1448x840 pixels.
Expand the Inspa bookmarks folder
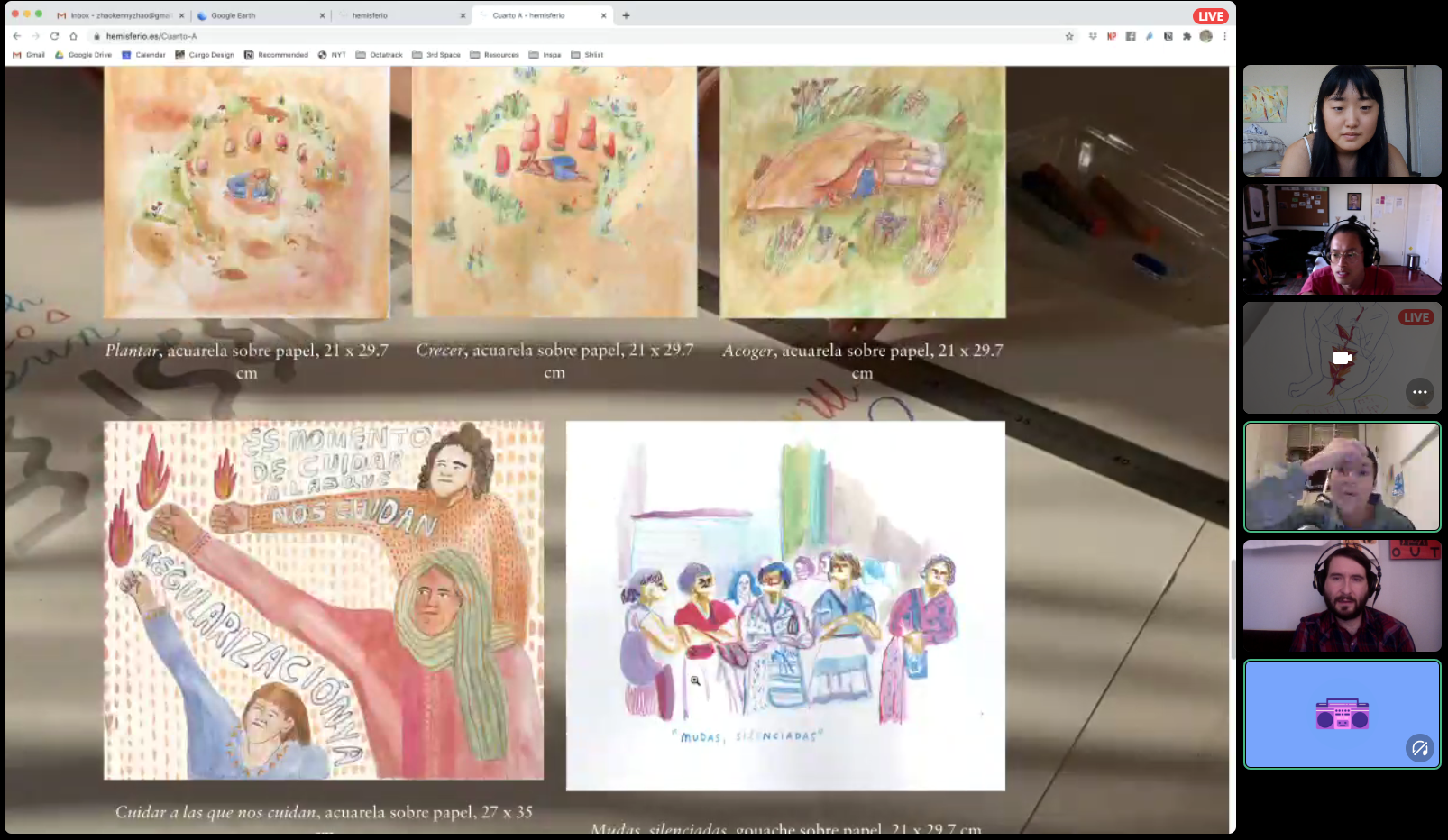(x=545, y=55)
